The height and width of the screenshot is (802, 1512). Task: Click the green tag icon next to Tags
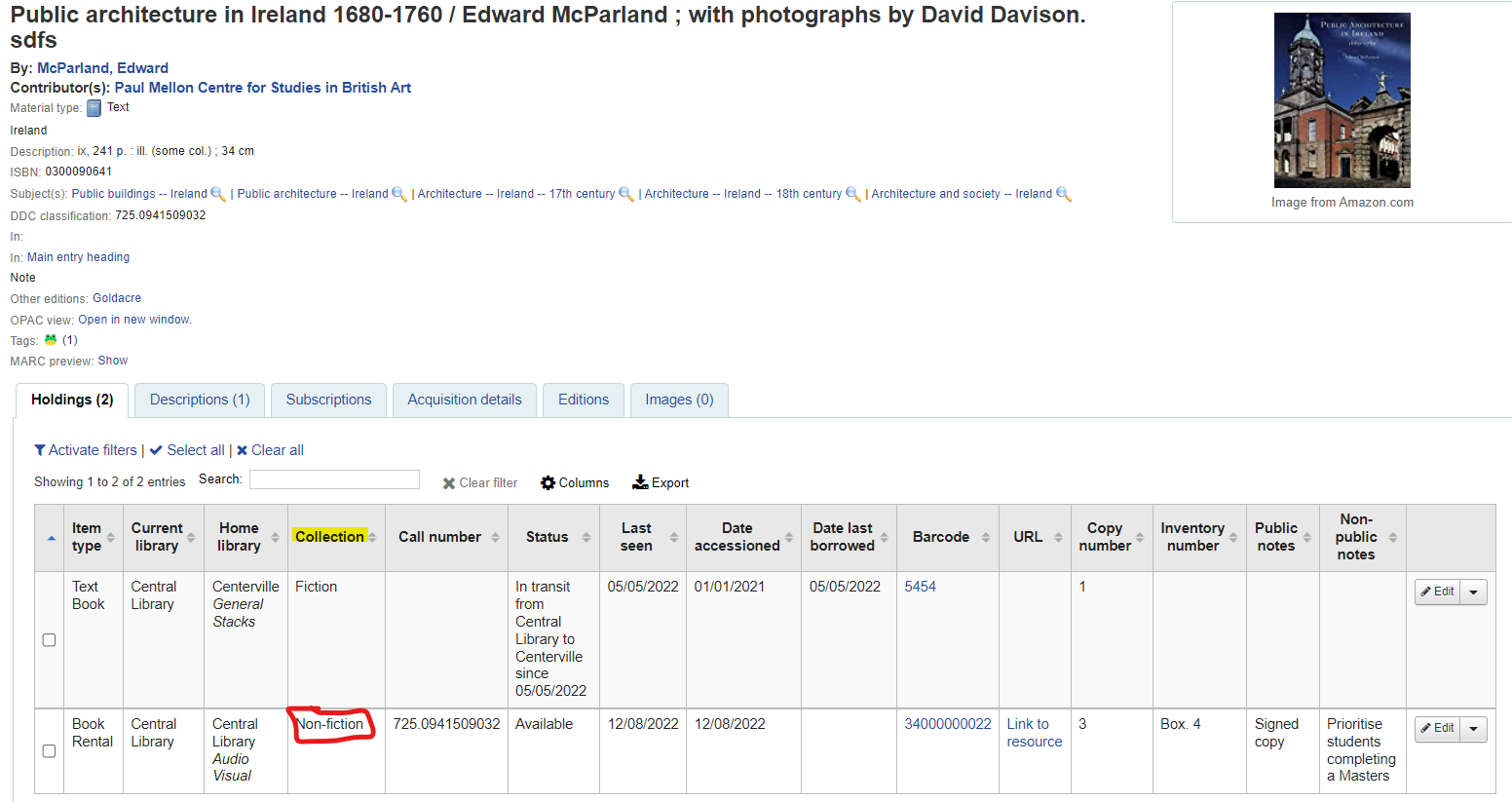coord(51,340)
